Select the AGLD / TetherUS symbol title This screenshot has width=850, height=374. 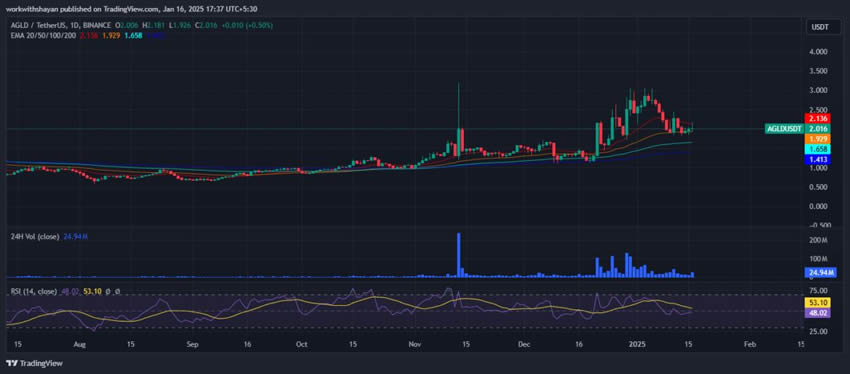[x=61, y=25]
